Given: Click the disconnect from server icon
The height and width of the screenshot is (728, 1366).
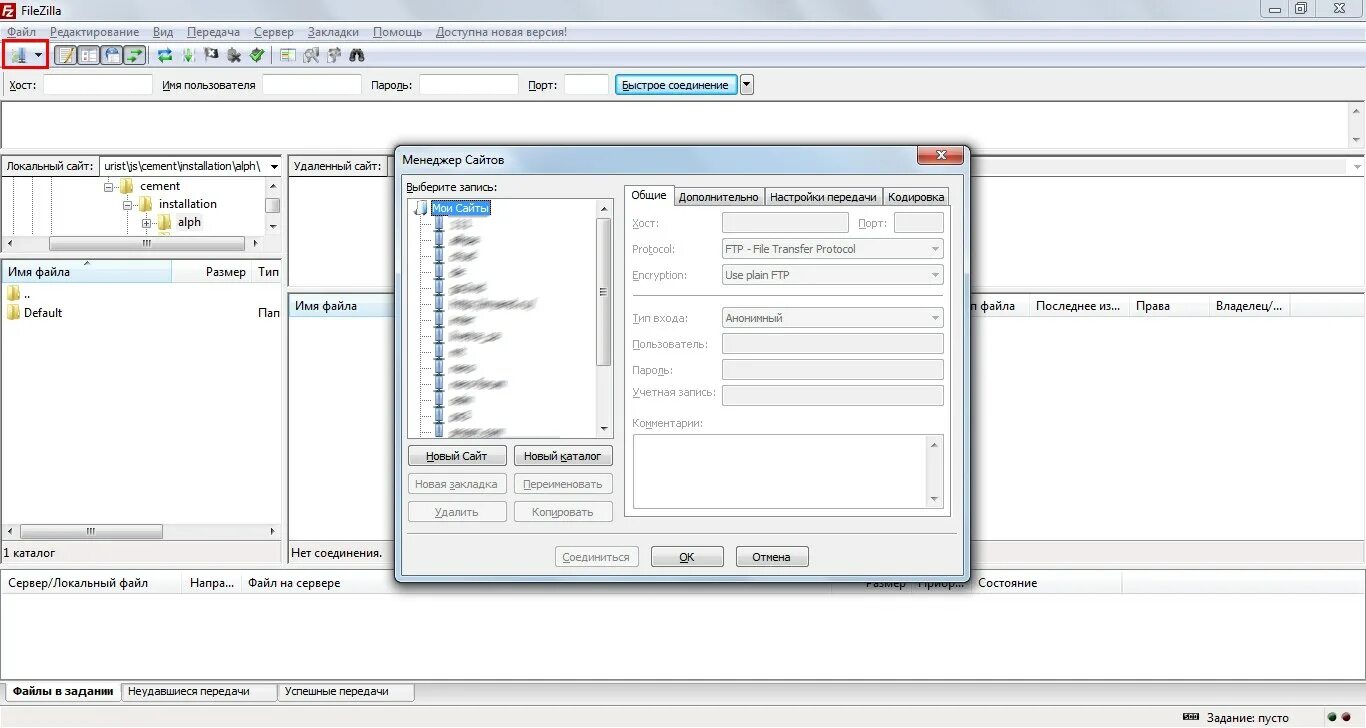Looking at the screenshot, I should click(x=234, y=55).
